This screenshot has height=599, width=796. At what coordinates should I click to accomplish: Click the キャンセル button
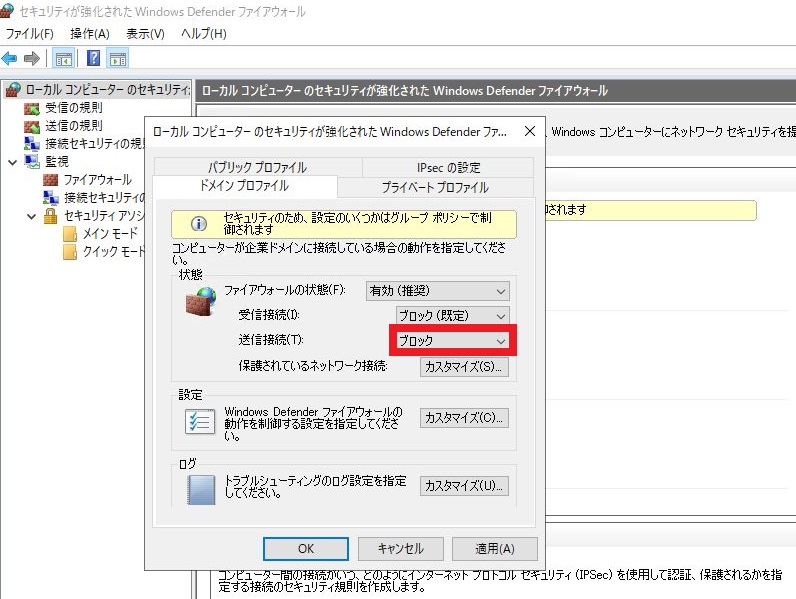click(x=401, y=549)
